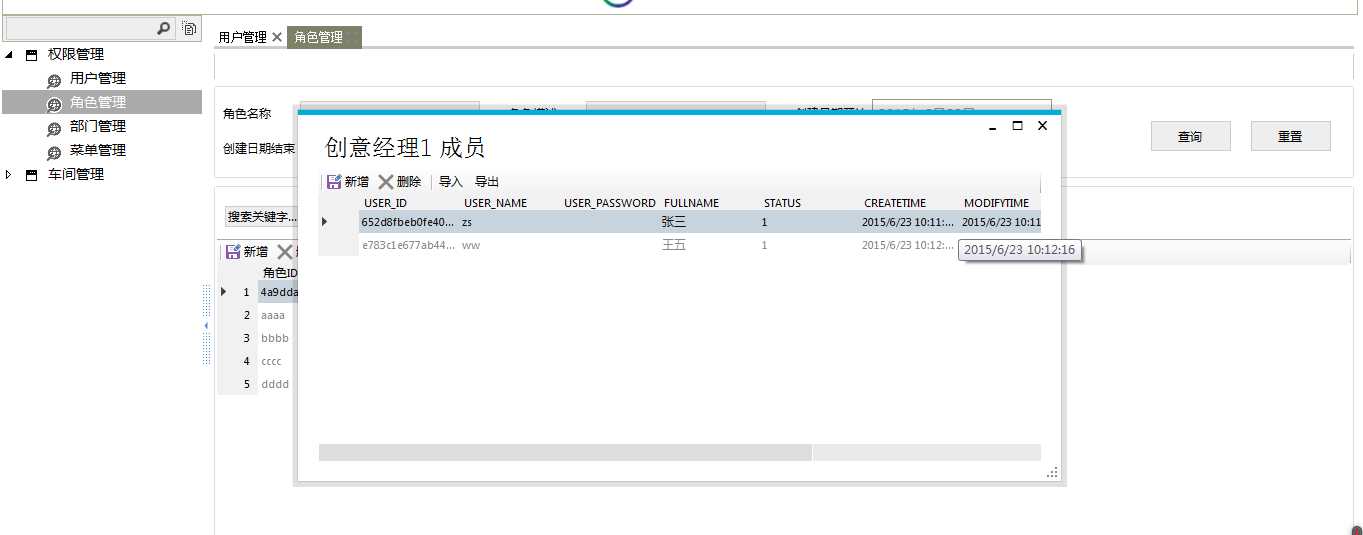
Task: Select the row with user id 652d8fbeb0fe40
Action: tap(680, 222)
